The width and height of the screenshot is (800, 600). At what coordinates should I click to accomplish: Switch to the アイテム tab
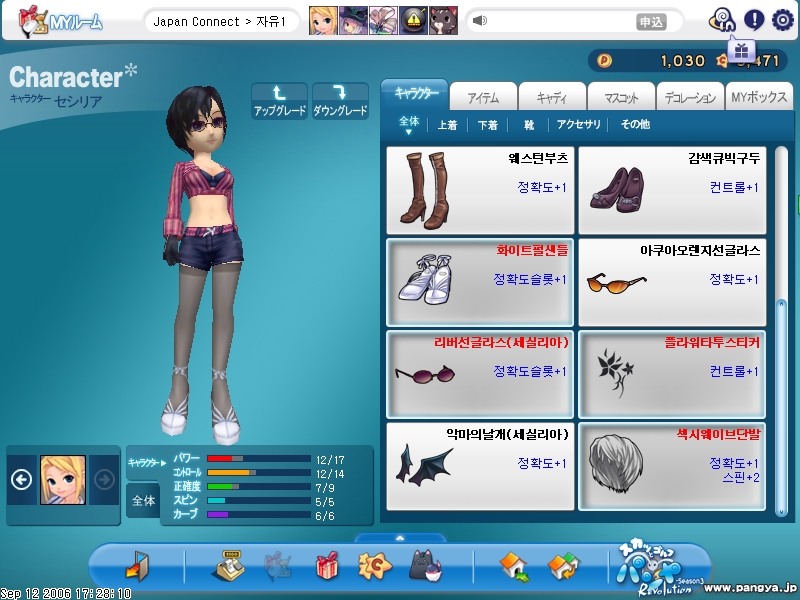tap(482, 98)
